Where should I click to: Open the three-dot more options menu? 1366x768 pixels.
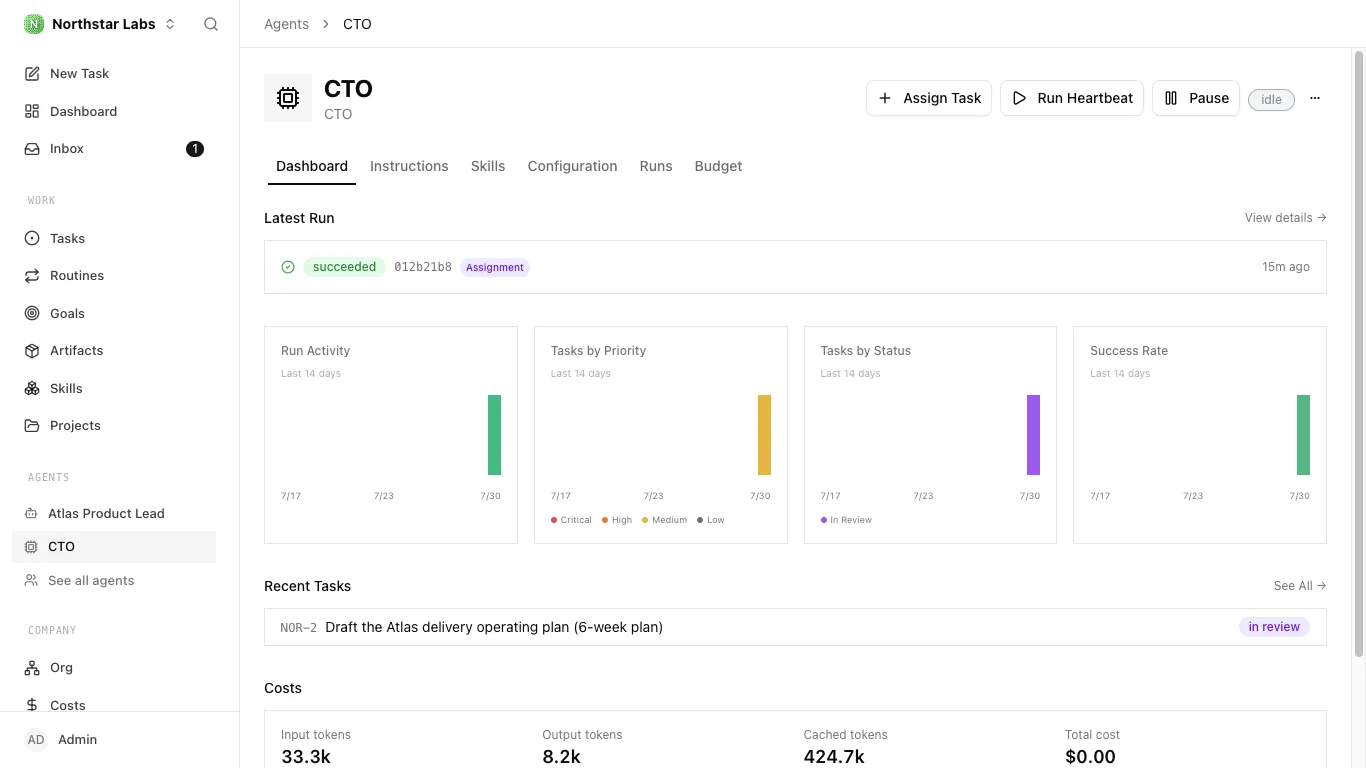[1315, 98]
